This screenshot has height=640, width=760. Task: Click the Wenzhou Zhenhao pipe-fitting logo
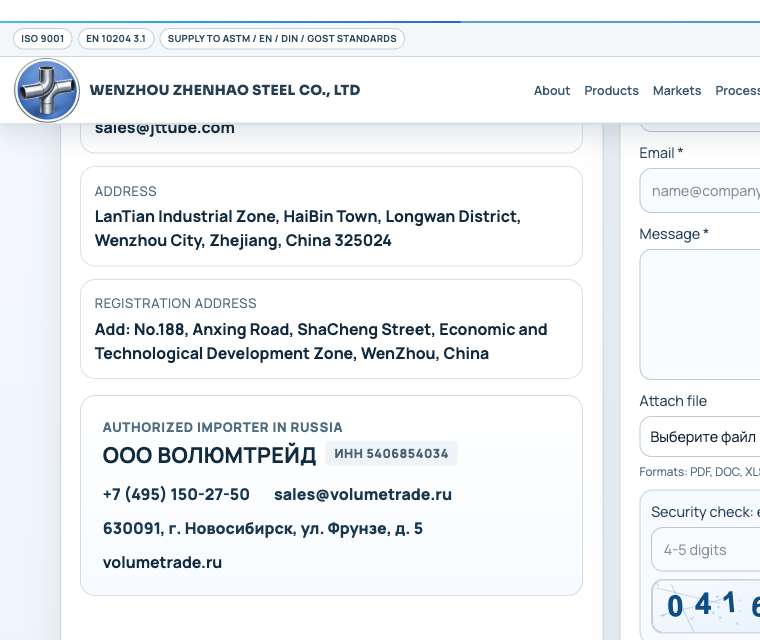click(x=47, y=90)
